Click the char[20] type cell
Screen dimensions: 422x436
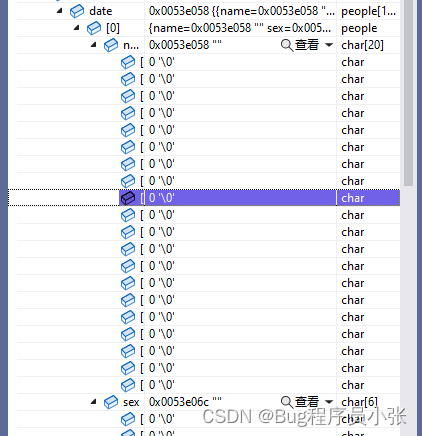[x=362, y=45]
